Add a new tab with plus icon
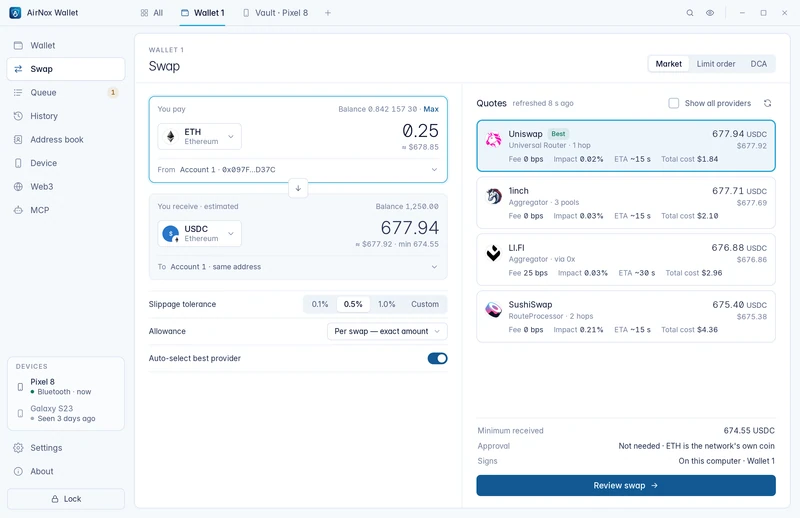Screen dimensions: 800x518 (x=328, y=13)
